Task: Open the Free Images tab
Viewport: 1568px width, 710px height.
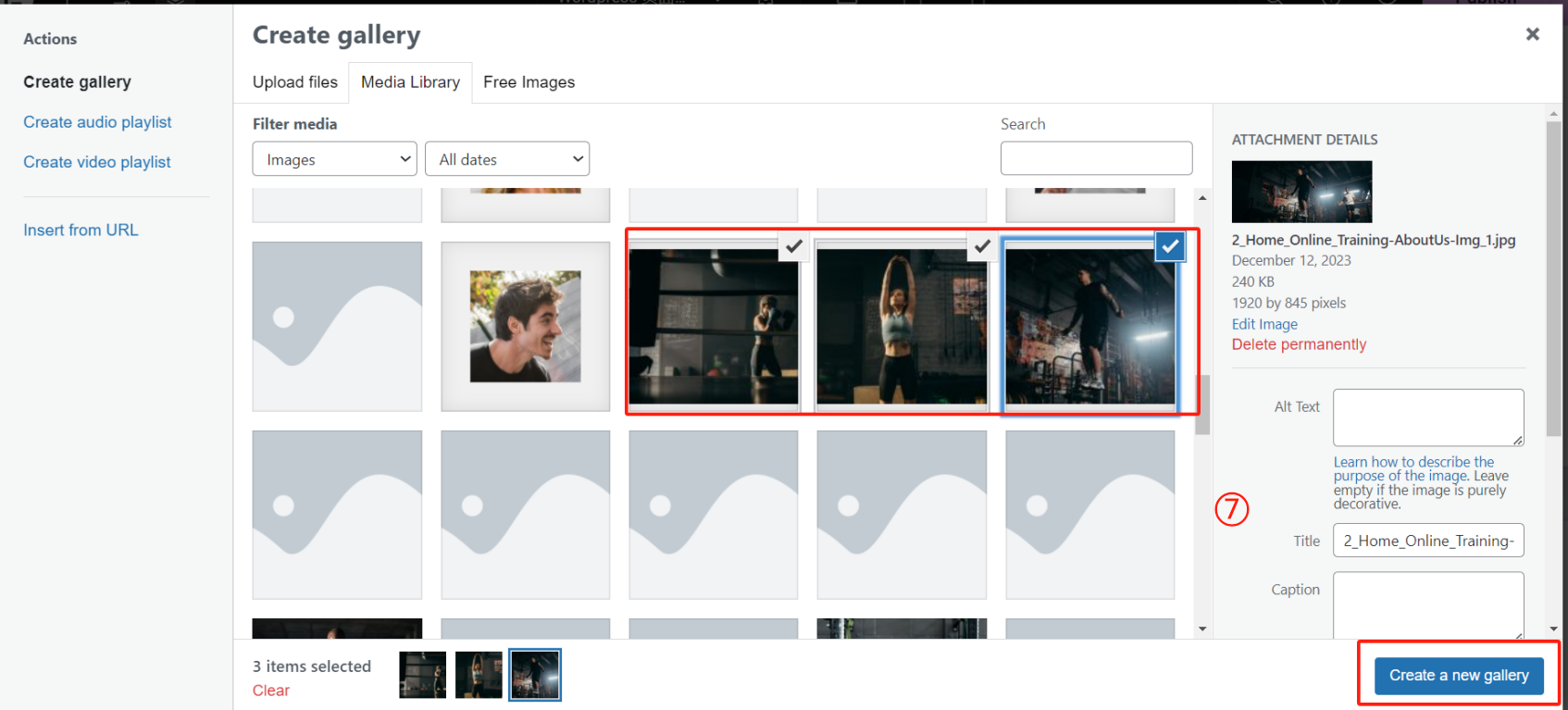Action: coord(529,82)
